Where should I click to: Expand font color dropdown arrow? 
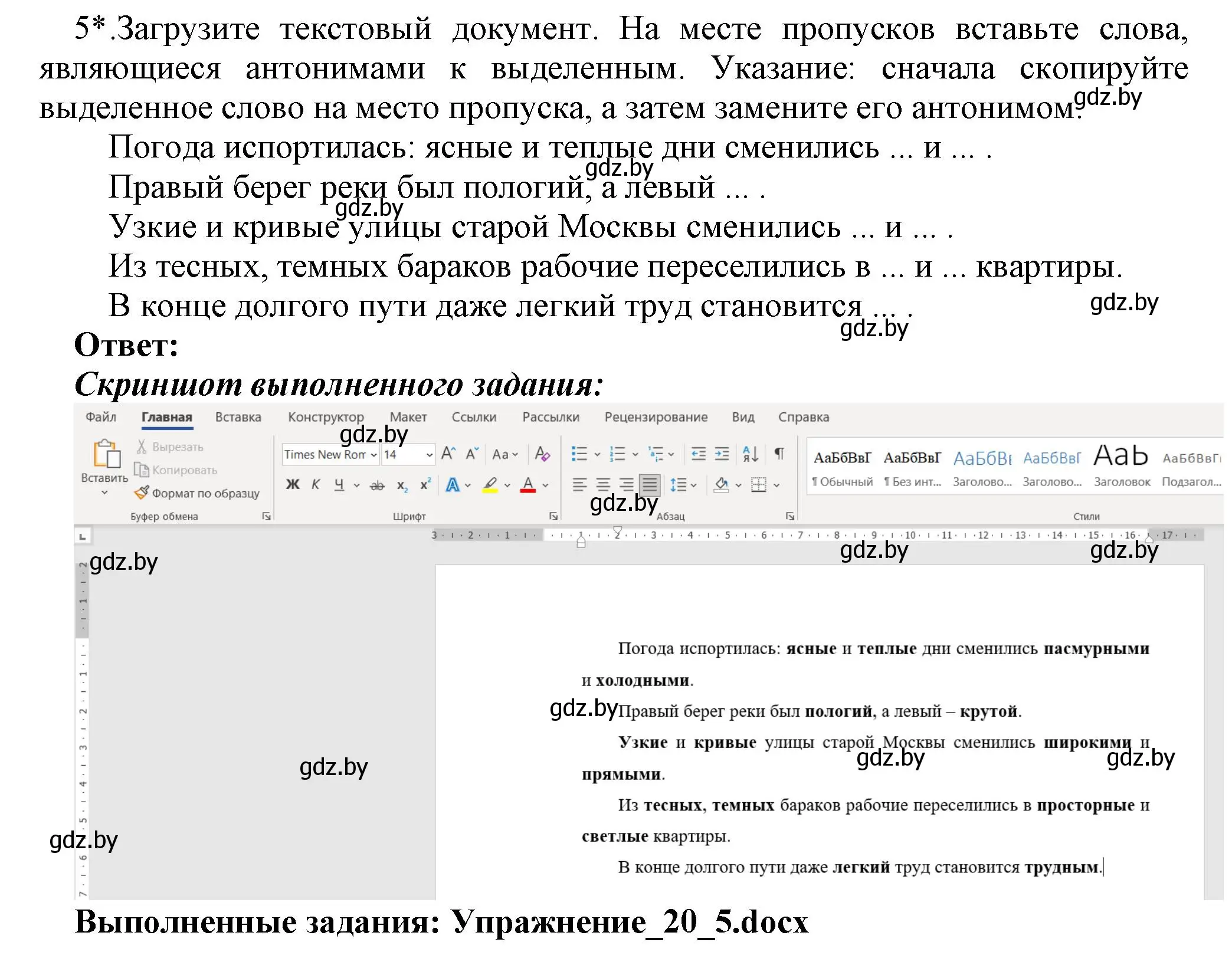pos(545,485)
